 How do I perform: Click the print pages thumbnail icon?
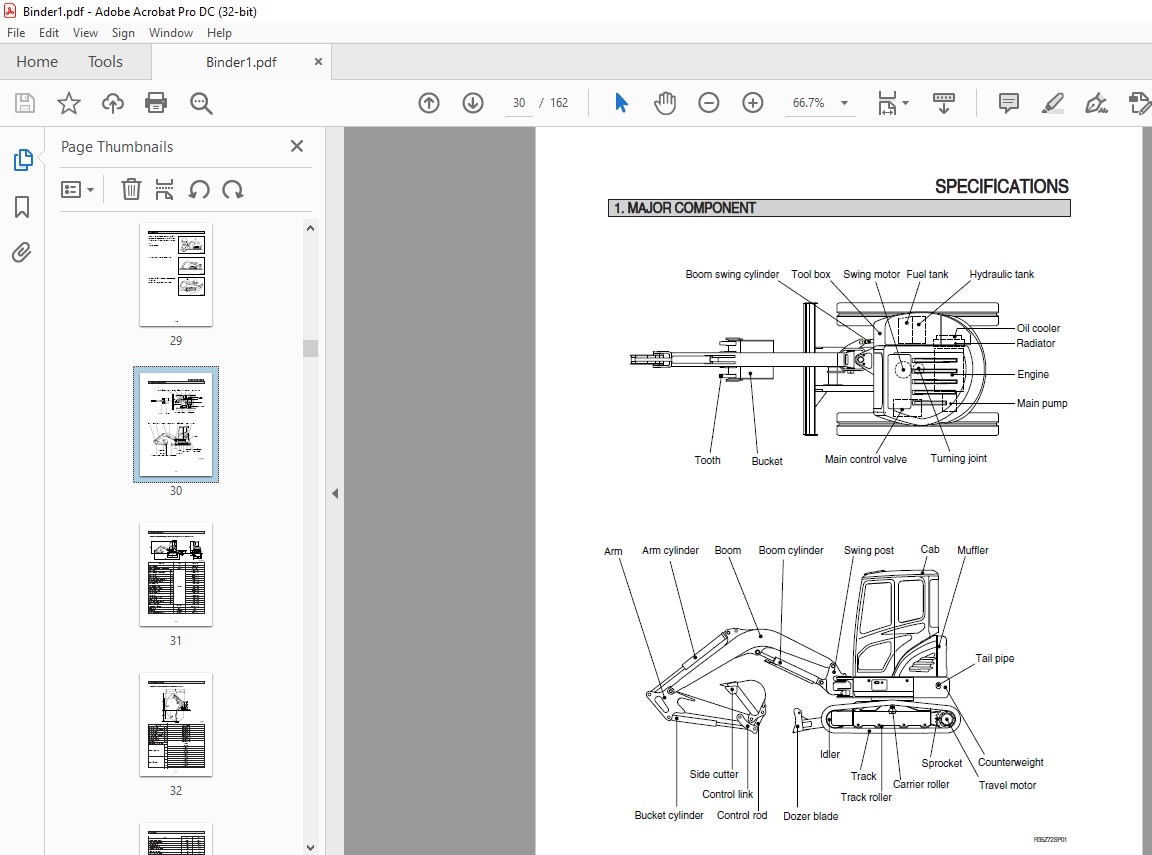point(165,190)
